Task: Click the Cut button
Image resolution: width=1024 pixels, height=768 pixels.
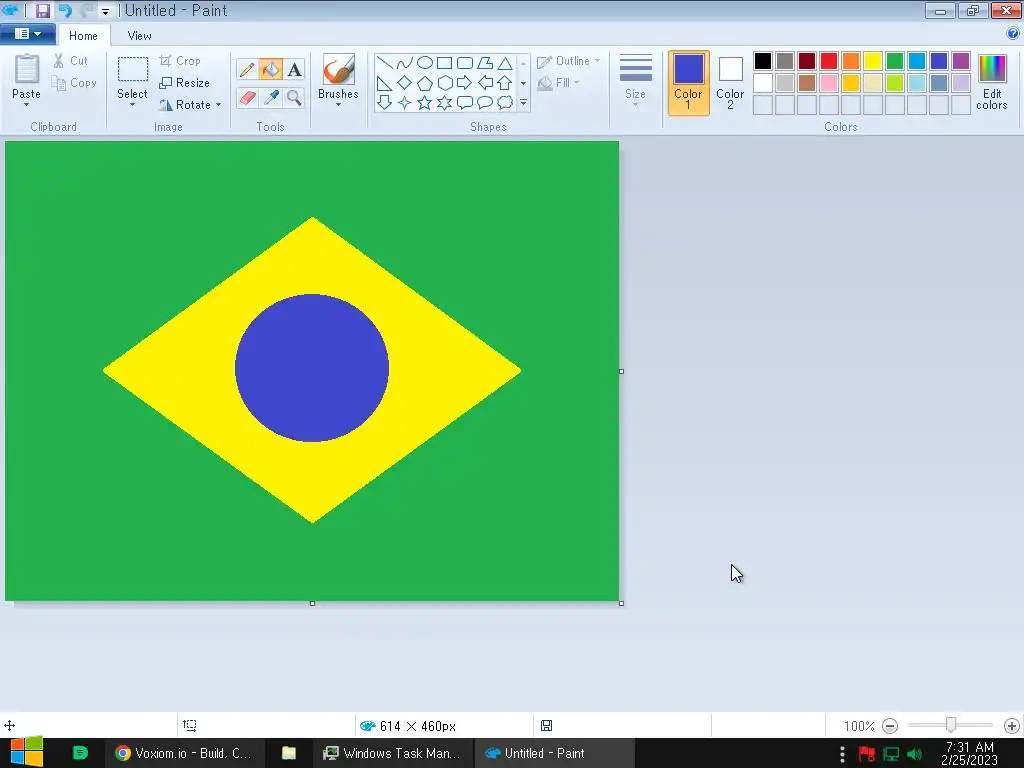Action: pyautogui.click(x=71, y=61)
